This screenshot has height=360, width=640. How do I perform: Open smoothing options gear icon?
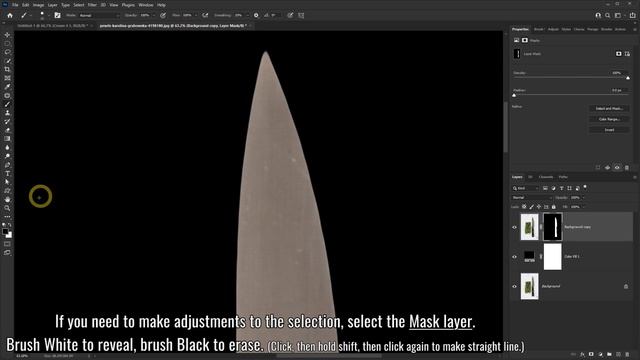256,16
